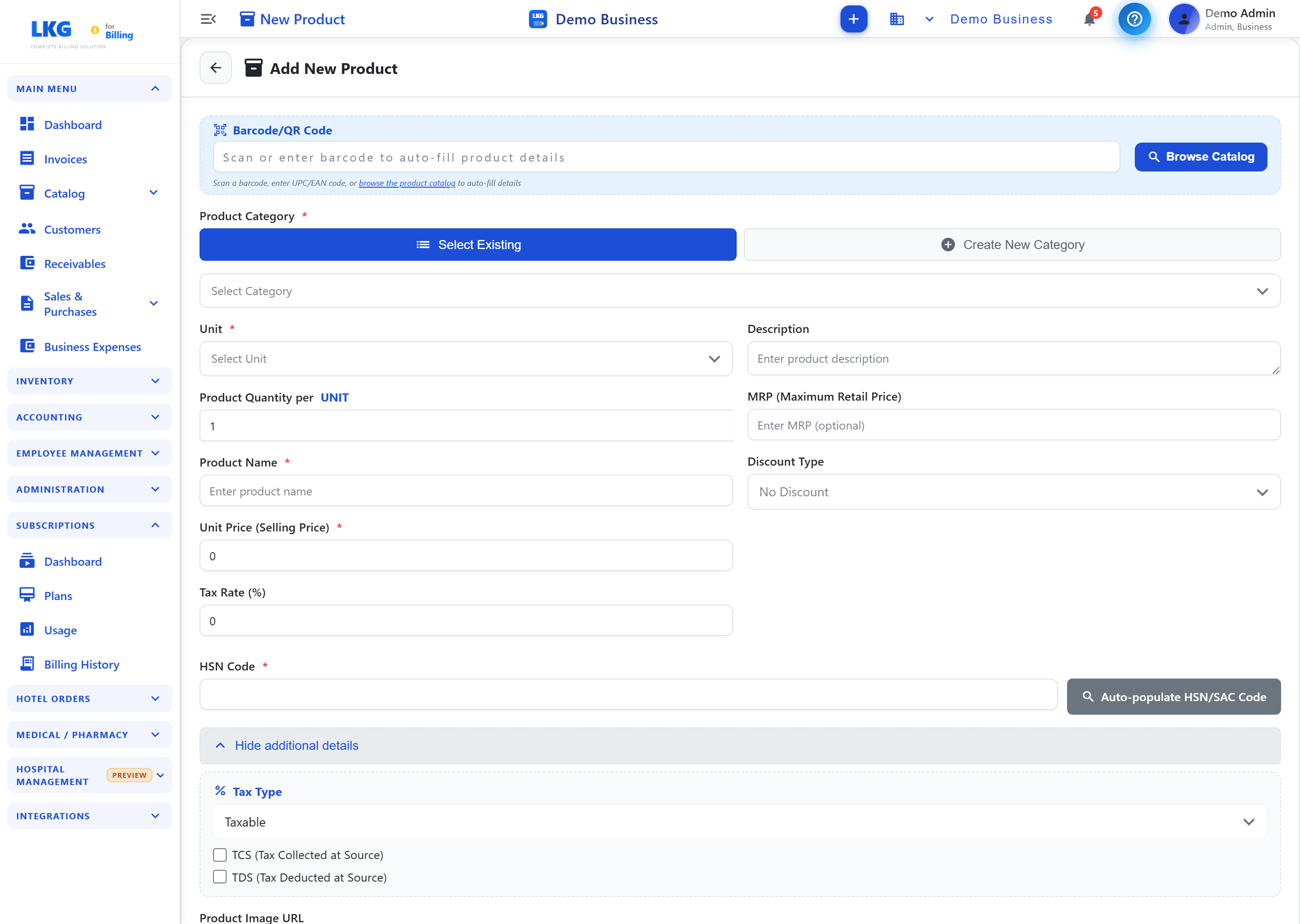Click the Browse Catalog button
Screen dimensions: 1300x924
(x=1200, y=157)
